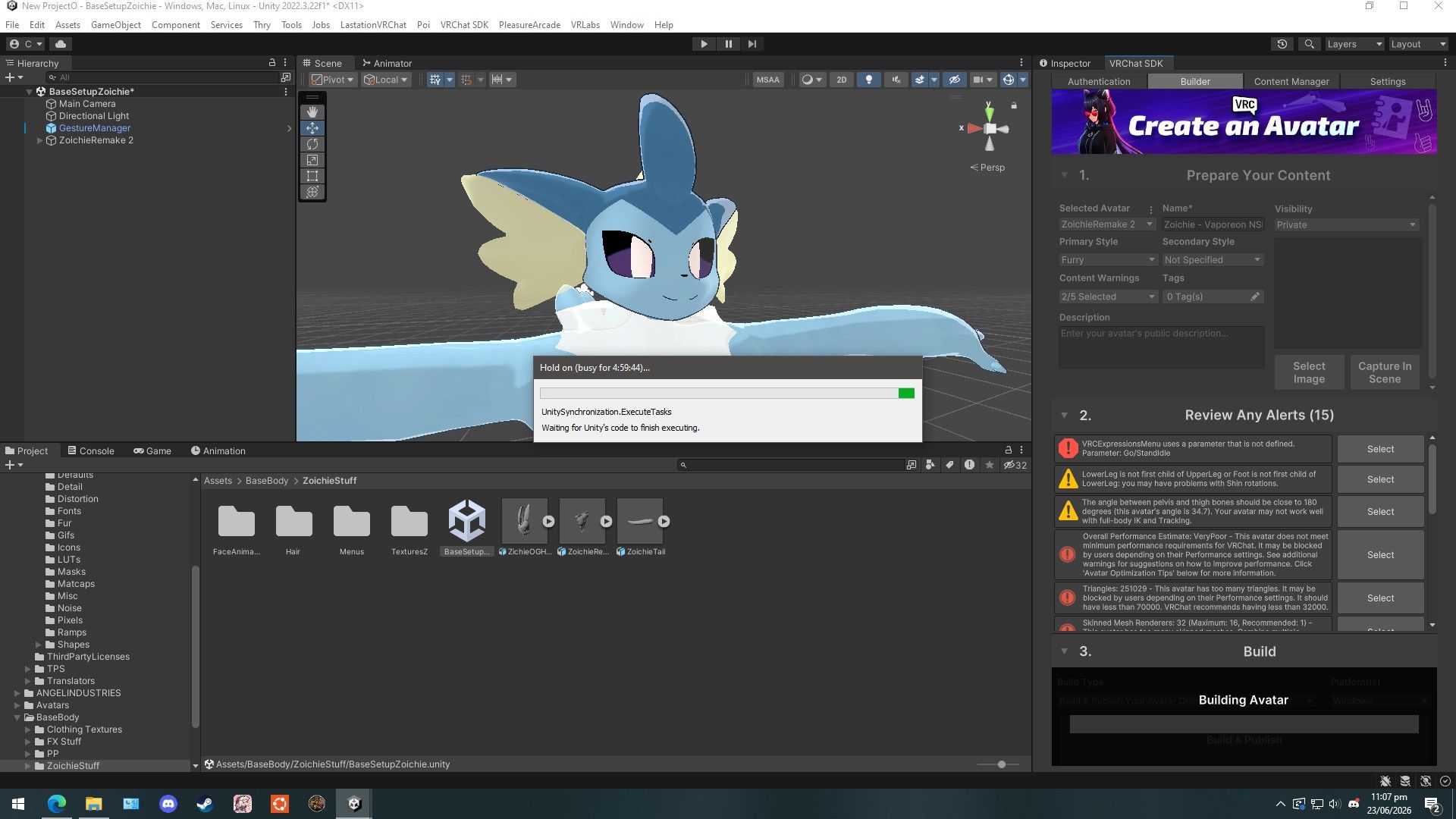Open the Layers dropdown
Image resolution: width=1456 pixels, height=819 pixels.
(1354, 44)
